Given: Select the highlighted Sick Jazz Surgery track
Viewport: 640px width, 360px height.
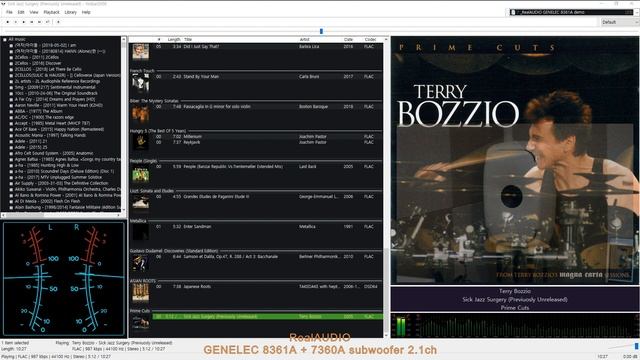Looking at the screenshot, I should point(267,316).
